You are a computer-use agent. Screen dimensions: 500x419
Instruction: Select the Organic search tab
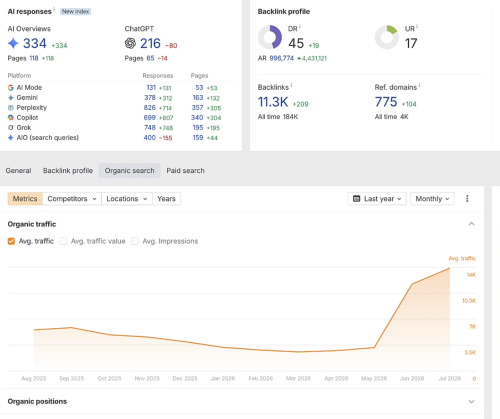tap(130, 171)
